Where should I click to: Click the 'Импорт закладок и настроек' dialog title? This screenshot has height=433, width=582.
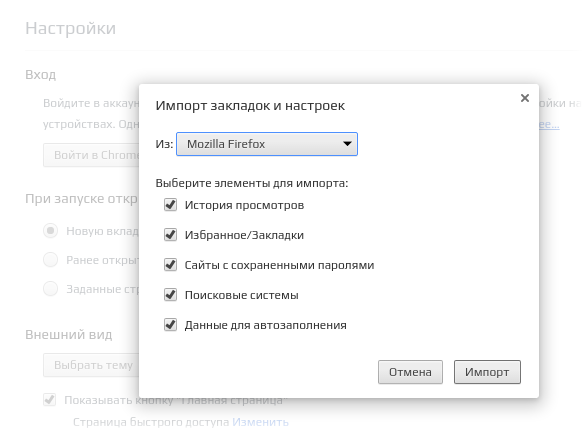250,106
